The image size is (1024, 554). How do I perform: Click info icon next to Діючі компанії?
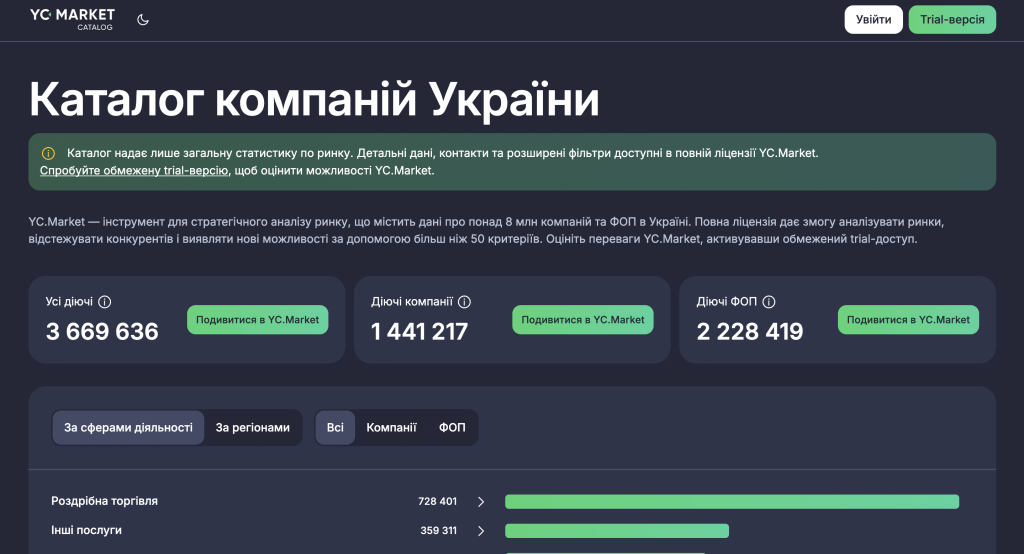tap(464, 302)
